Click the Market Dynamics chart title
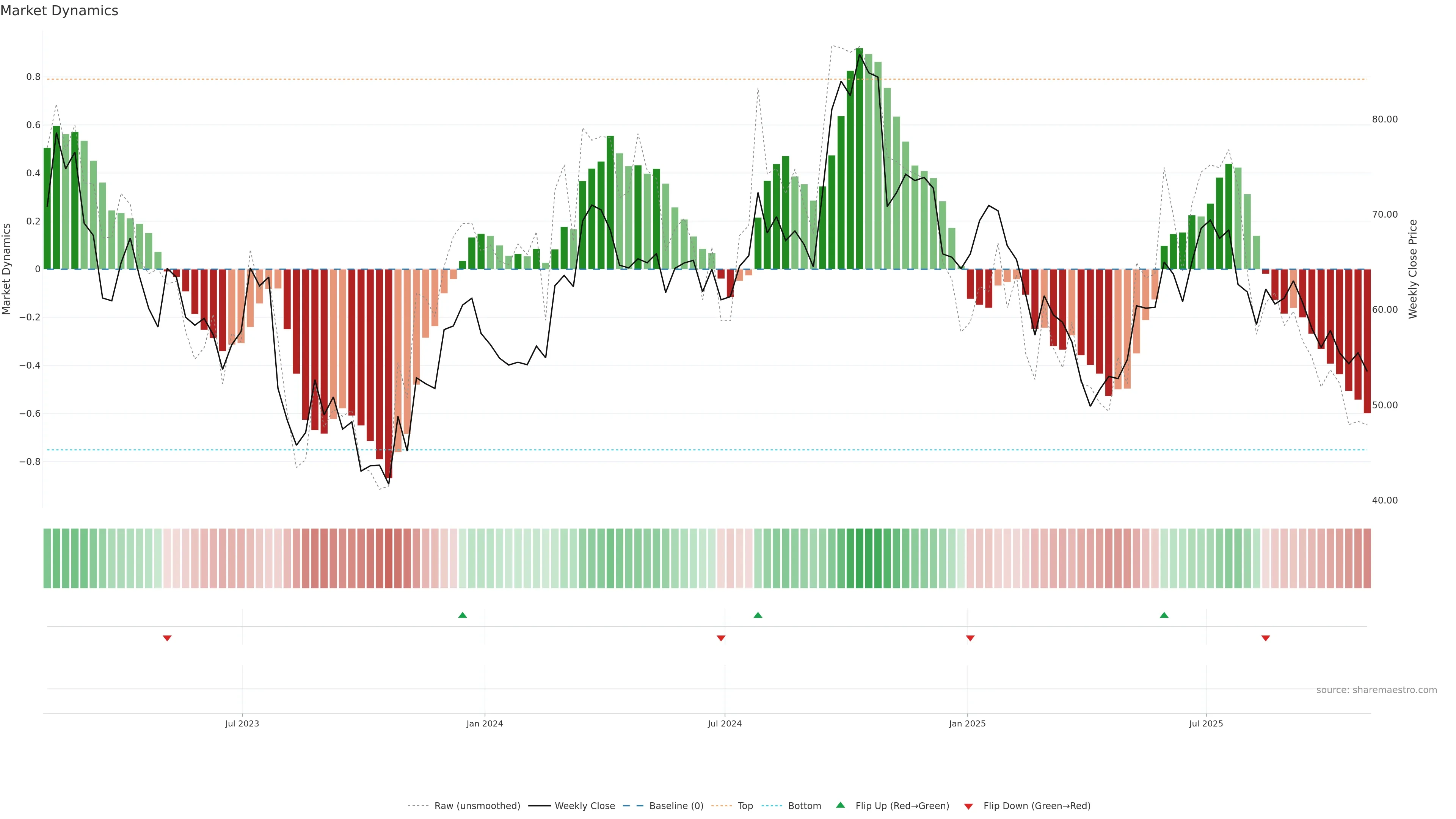 (x=60, y=11)
